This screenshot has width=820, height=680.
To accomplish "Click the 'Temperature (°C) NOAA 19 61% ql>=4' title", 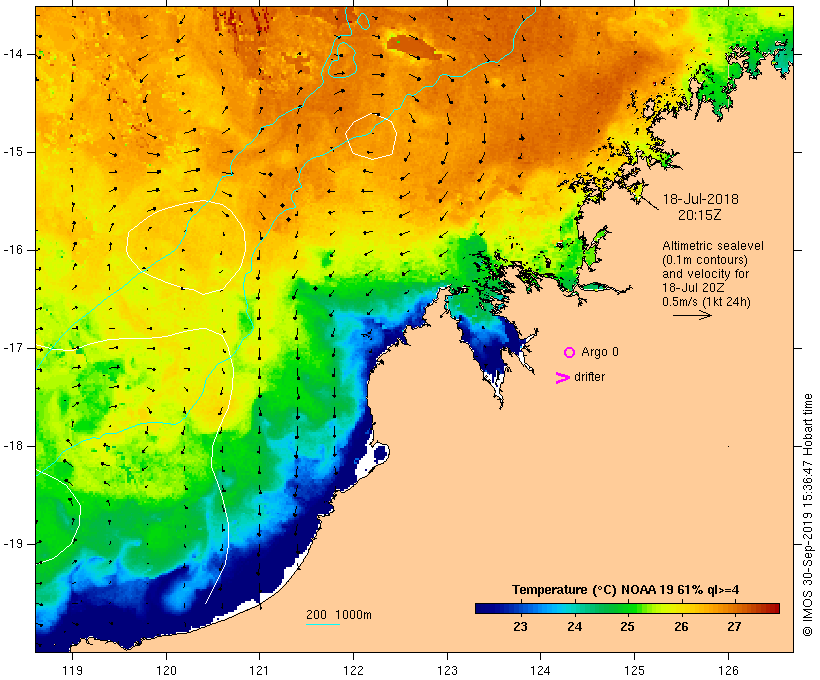I will point(625,590).
